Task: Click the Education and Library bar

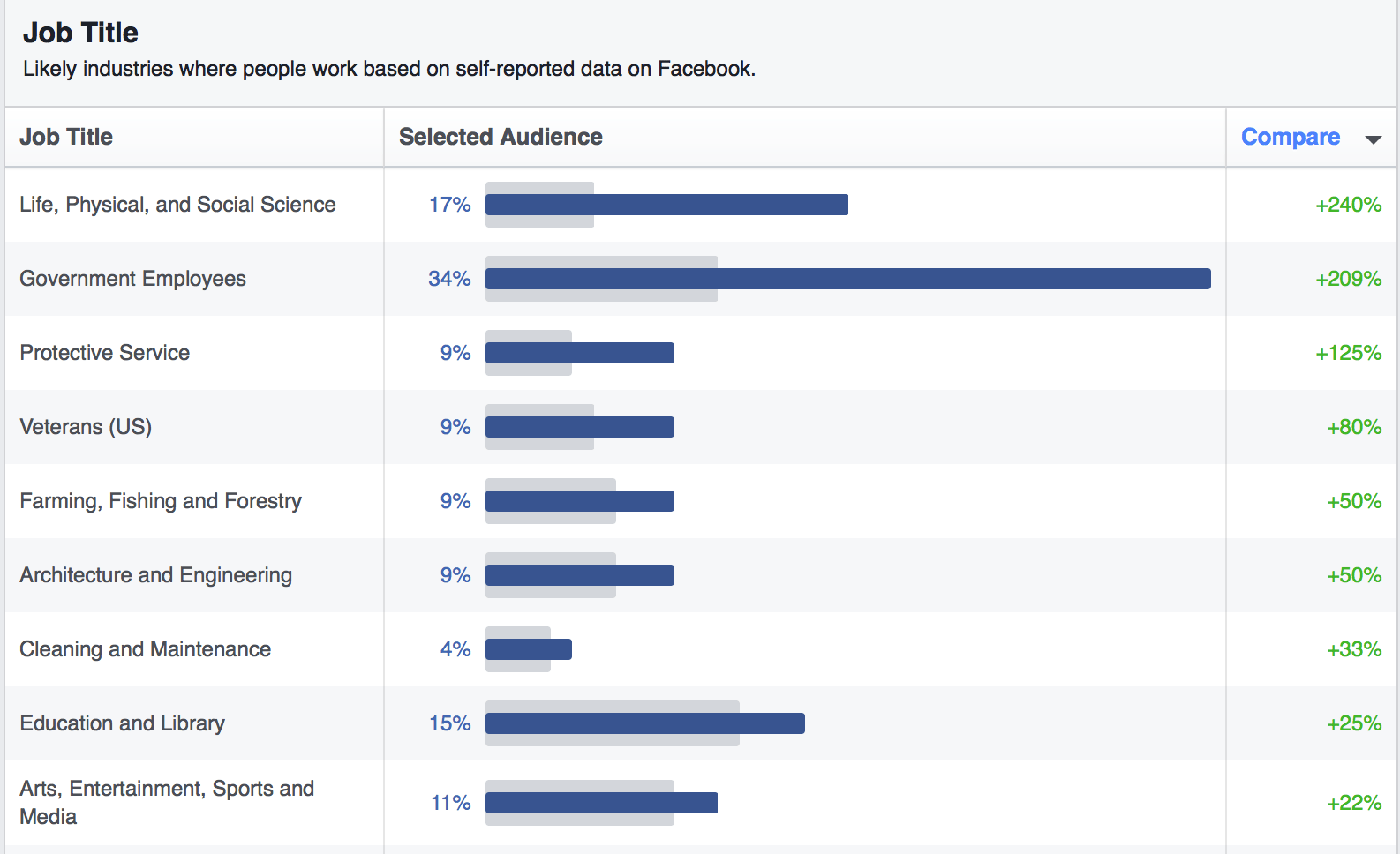Action: point(644,723)
